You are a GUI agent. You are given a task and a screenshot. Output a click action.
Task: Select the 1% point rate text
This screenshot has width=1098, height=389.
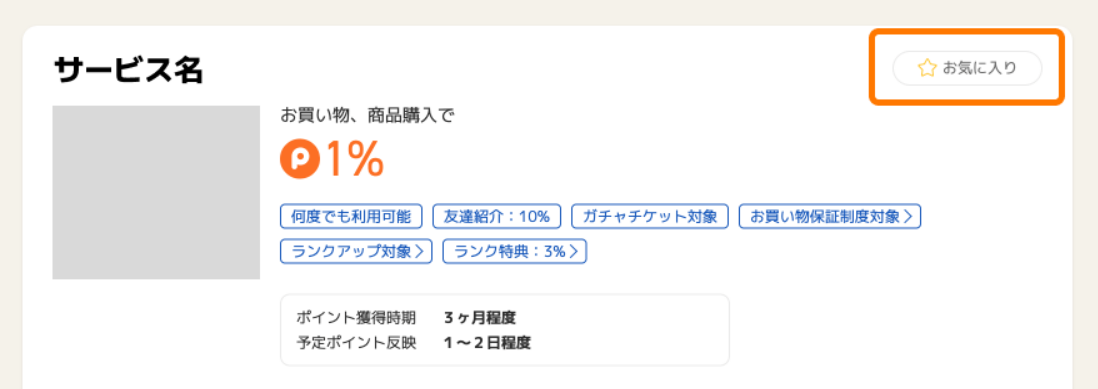click(354, 160)
